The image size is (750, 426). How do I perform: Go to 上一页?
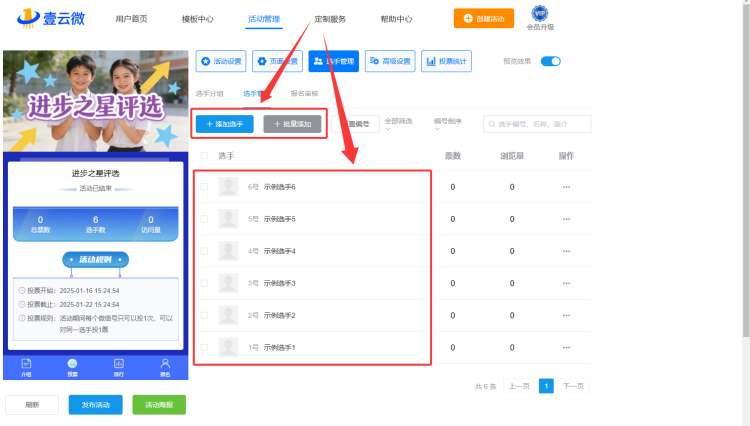519,386
